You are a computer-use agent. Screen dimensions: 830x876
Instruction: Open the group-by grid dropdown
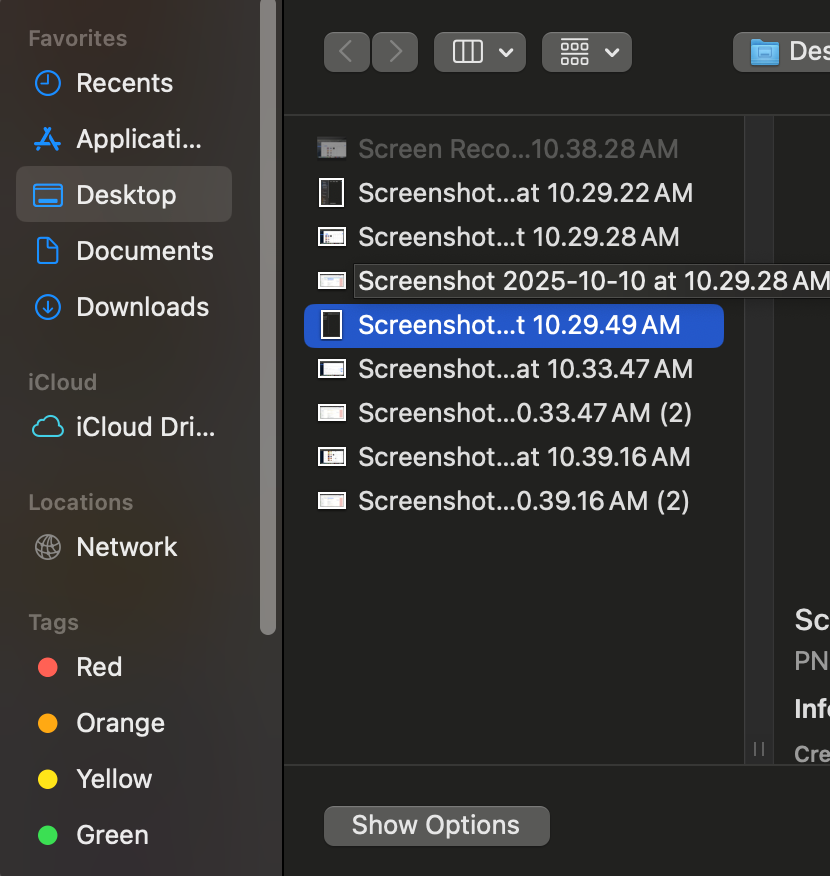pyautogui.click(x=587, y=52)
